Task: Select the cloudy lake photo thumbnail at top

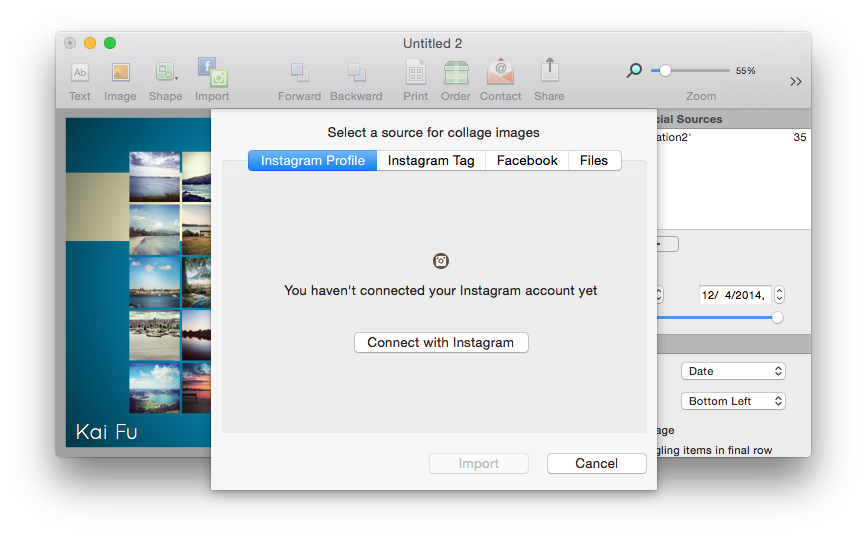Action: point(154,176)
